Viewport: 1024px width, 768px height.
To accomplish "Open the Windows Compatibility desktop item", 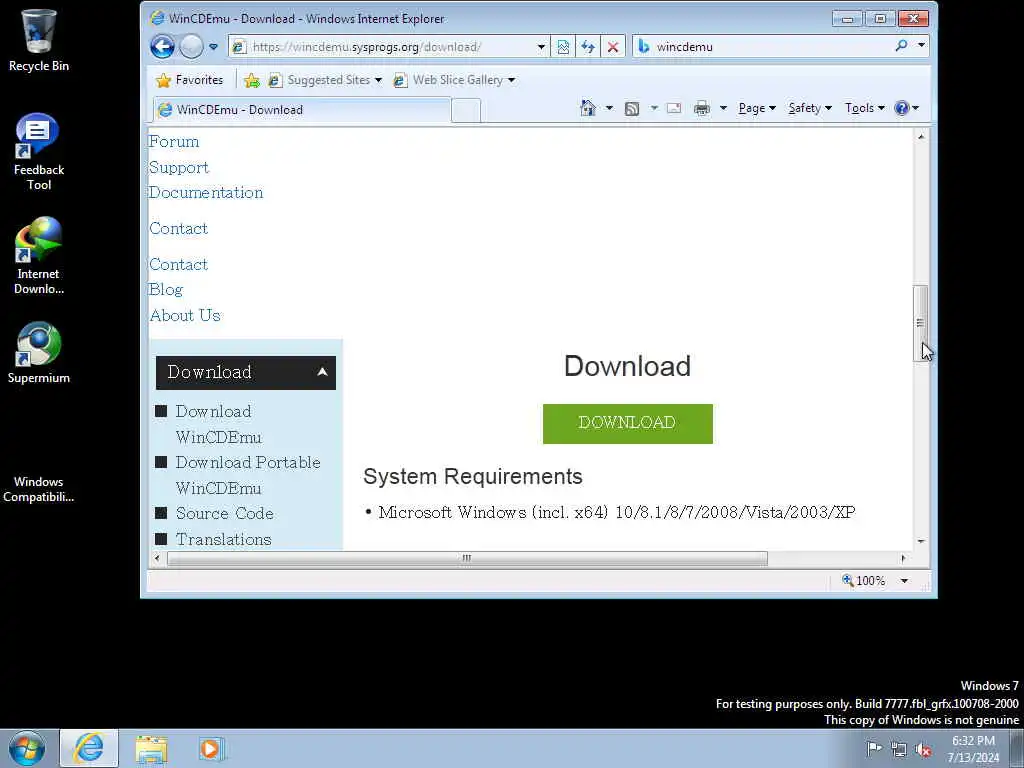I will pos(39,488).
